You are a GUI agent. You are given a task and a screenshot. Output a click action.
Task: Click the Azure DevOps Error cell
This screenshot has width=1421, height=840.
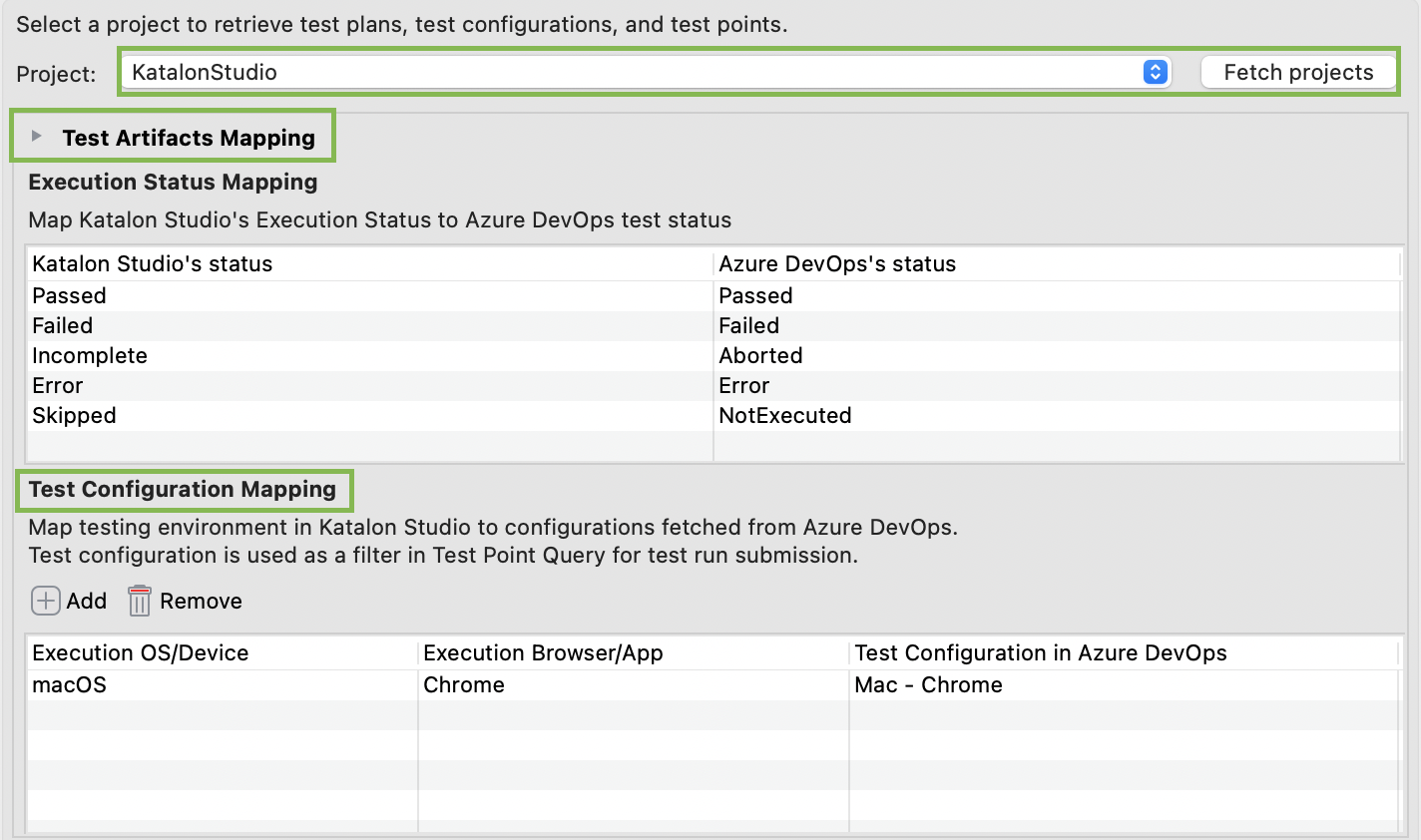1057,386
